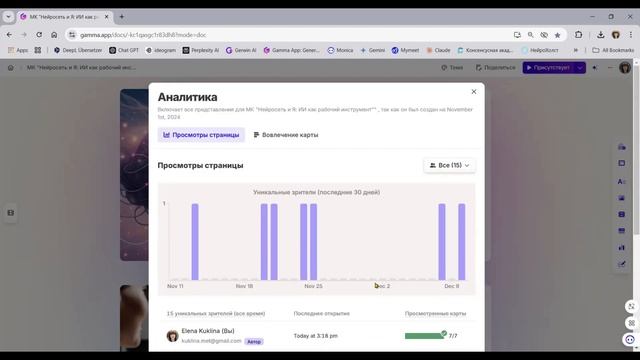Click the 7/7 cards viewed progress bar
This screenshot has width=640, height=360.
pyautogui.click(x=425, y=336)
